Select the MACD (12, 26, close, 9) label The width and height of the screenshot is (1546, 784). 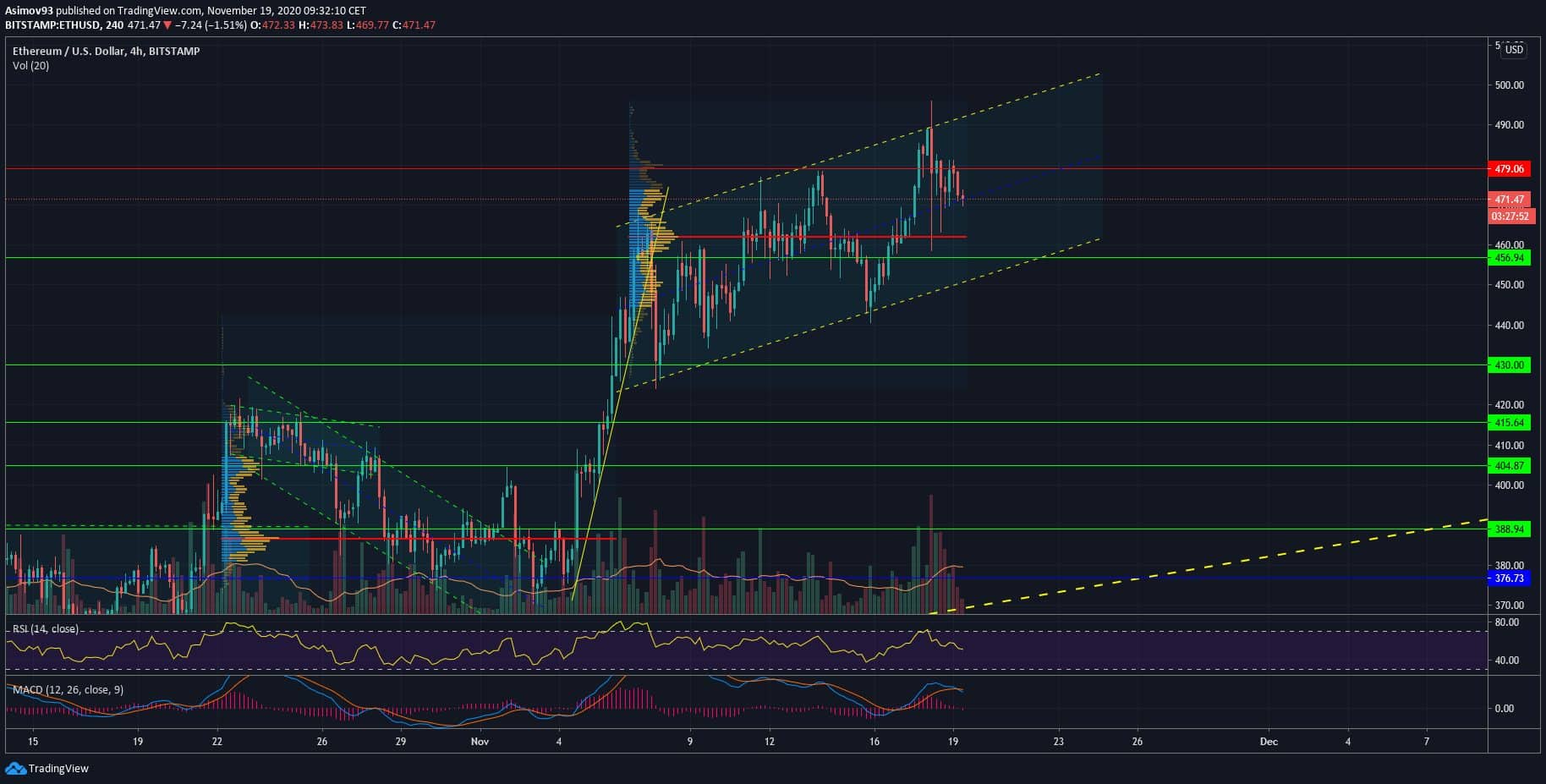(68, 690)
